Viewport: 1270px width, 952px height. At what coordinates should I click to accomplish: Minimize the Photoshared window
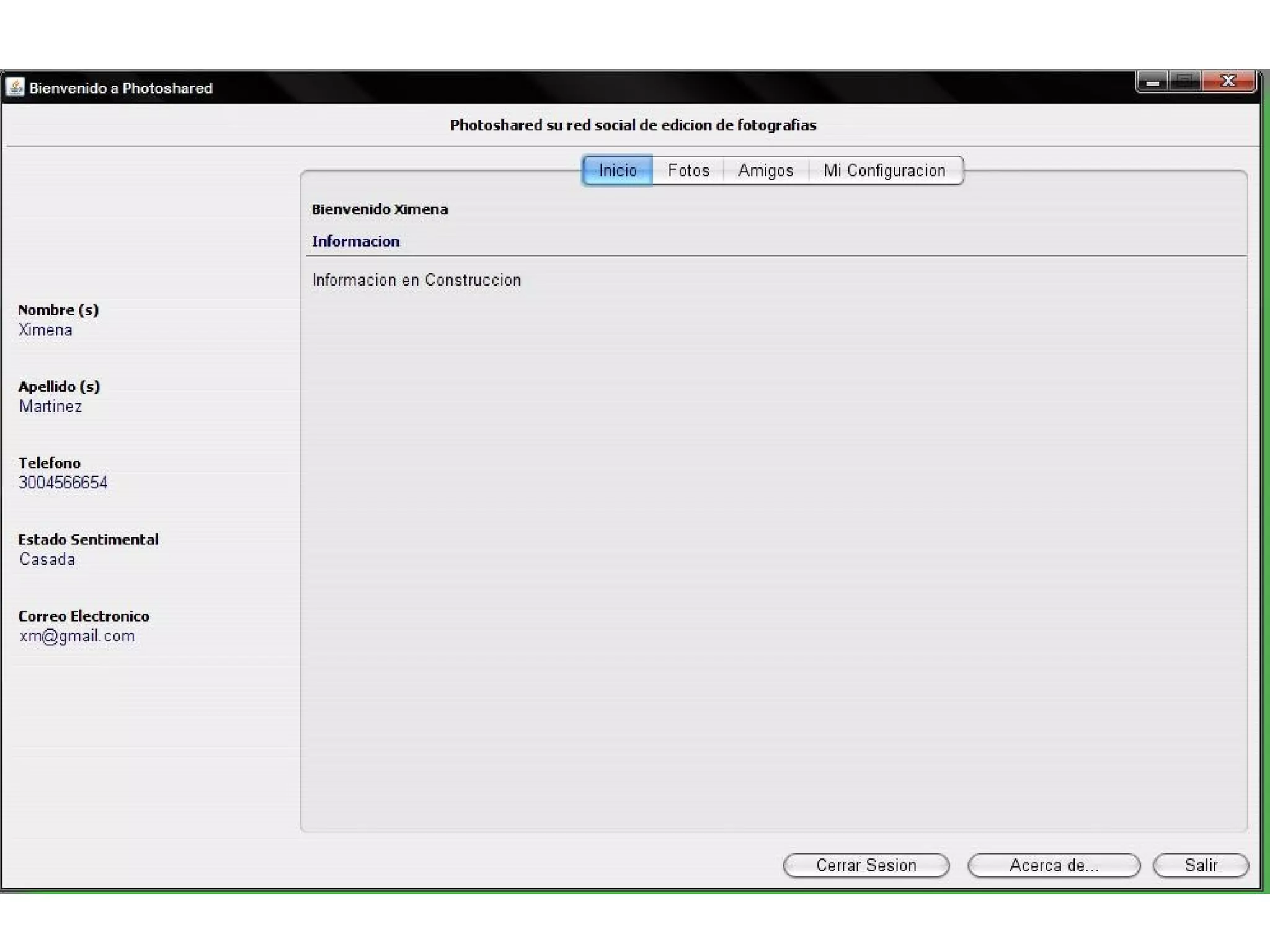[x=1152, y=81]
